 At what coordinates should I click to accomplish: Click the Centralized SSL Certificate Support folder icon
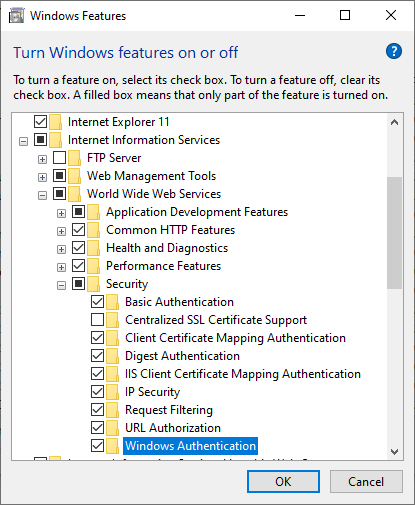[112, 320]
